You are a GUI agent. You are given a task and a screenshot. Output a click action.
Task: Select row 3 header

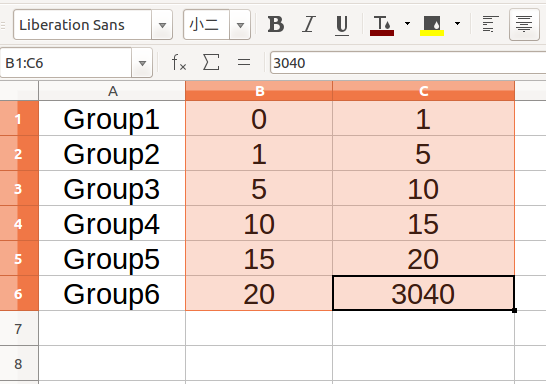[x=19, y=188]
